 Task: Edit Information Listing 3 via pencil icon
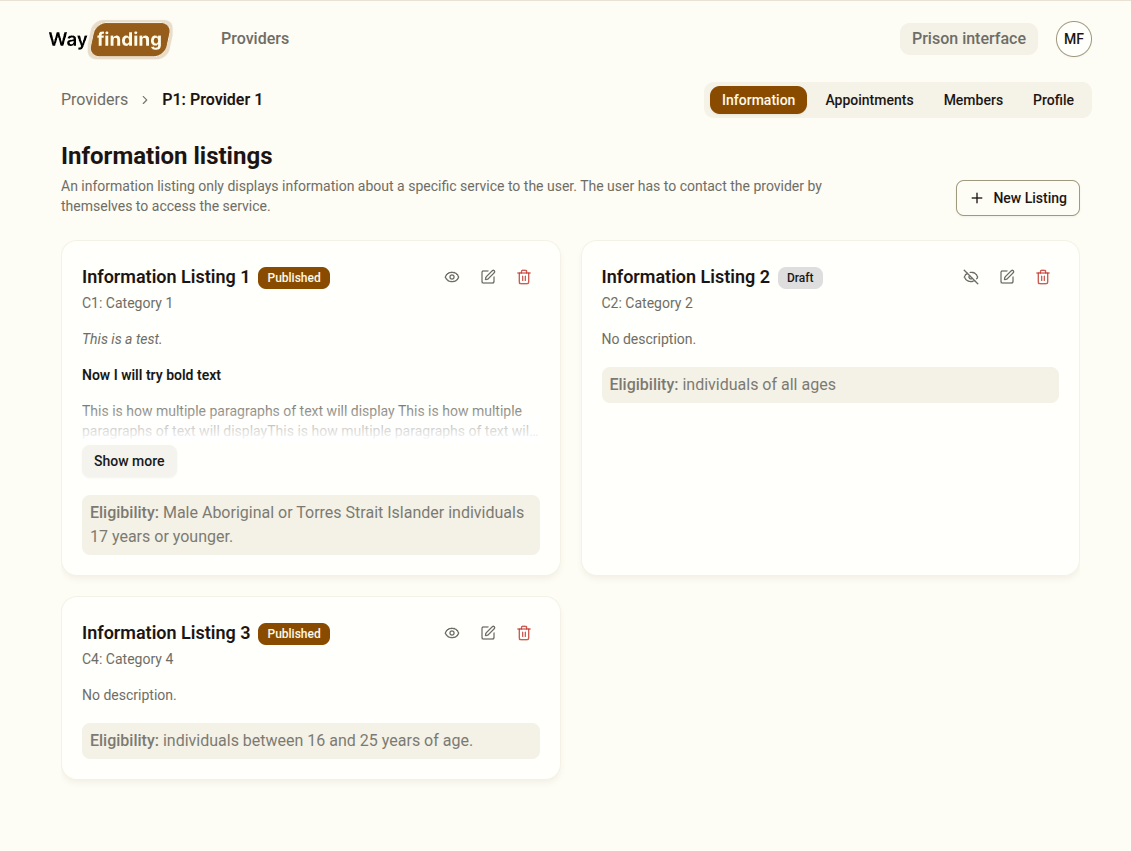488,633
